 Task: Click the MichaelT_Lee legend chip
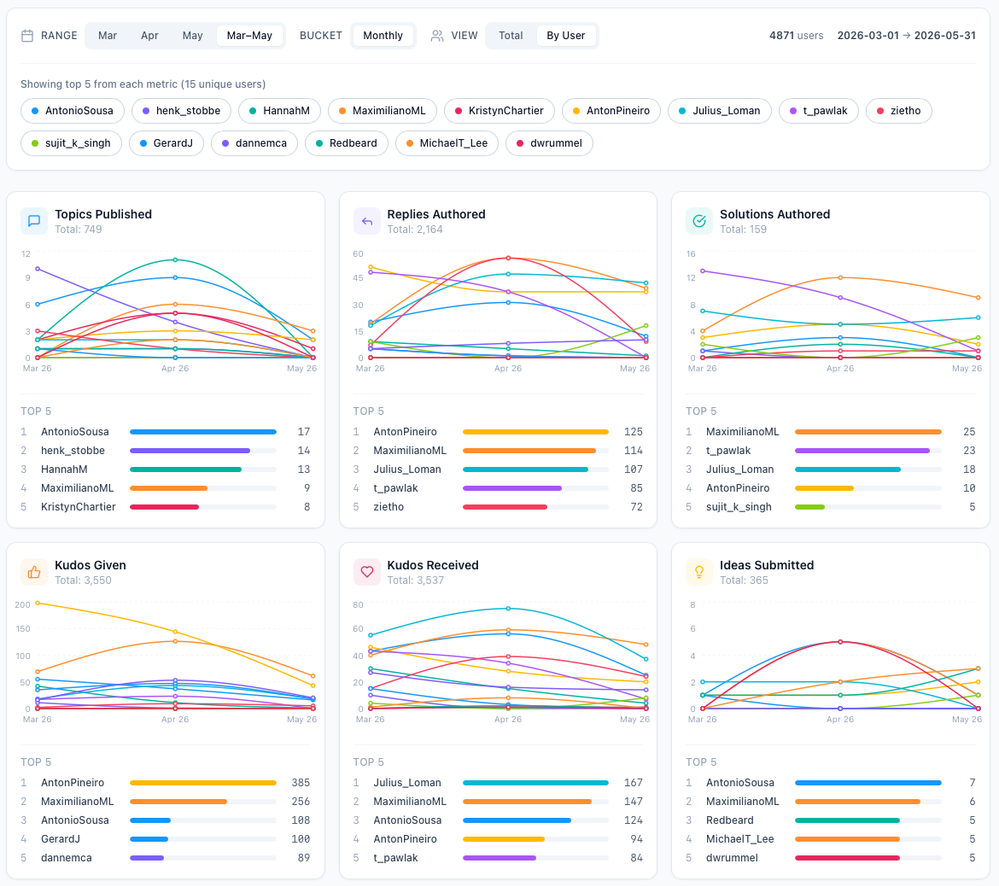point(447,143)
